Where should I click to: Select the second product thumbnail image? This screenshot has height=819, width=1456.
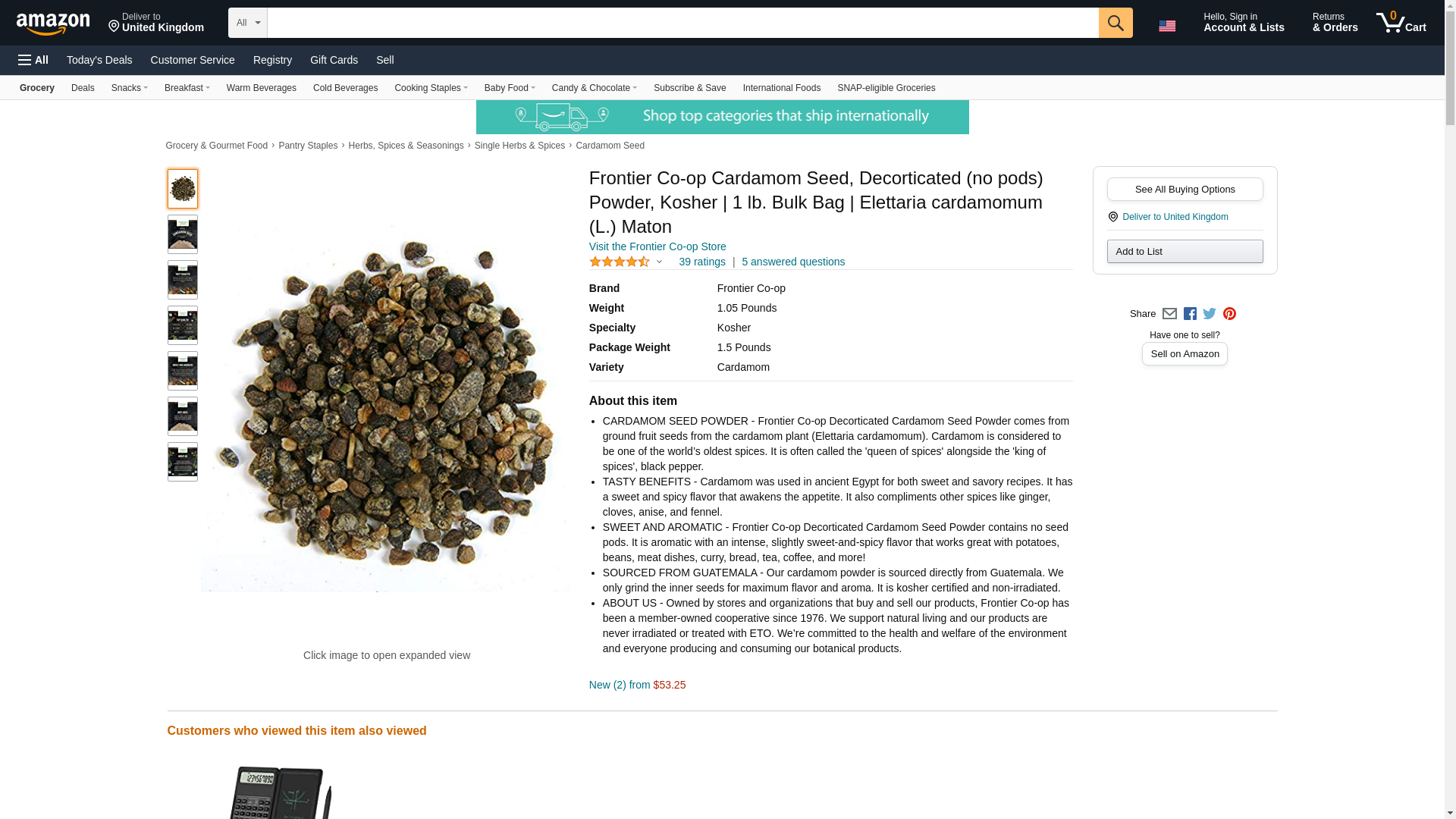point(183,234)
